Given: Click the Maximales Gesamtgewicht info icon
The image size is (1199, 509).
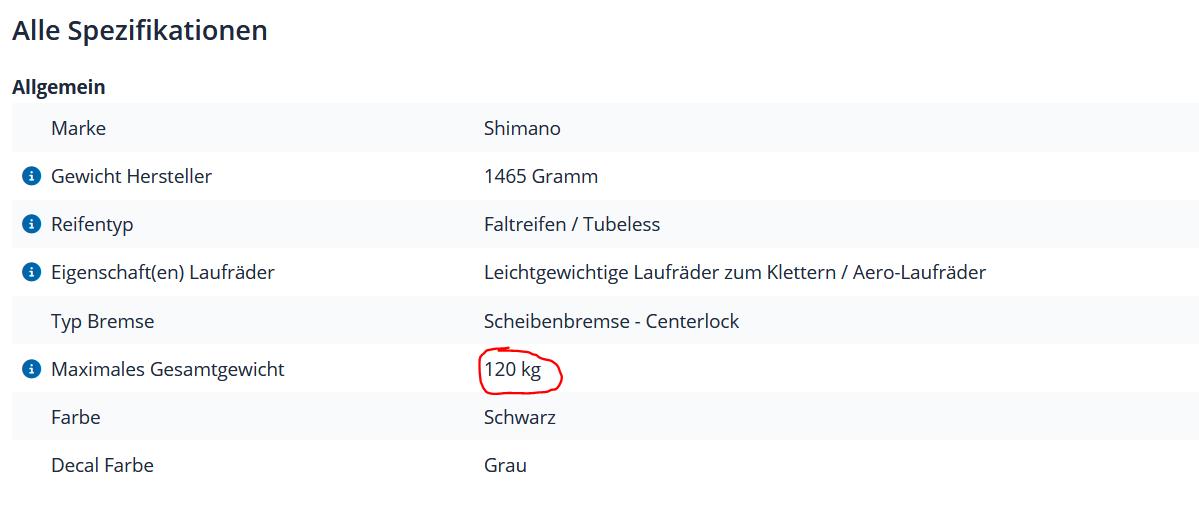Looking at the screenshot, I should [31, 370].
